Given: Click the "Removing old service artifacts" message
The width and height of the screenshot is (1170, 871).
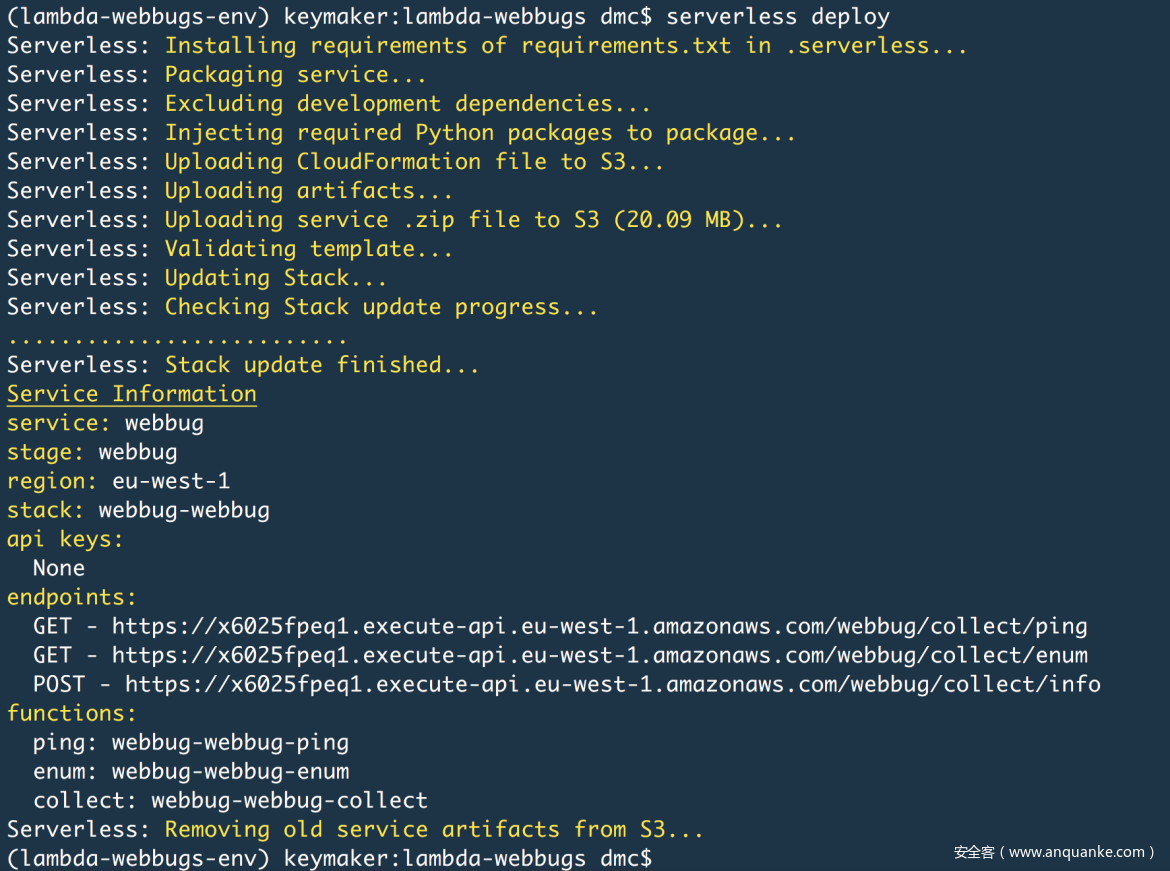Looking at the screenshot, I should coord(434,829).
